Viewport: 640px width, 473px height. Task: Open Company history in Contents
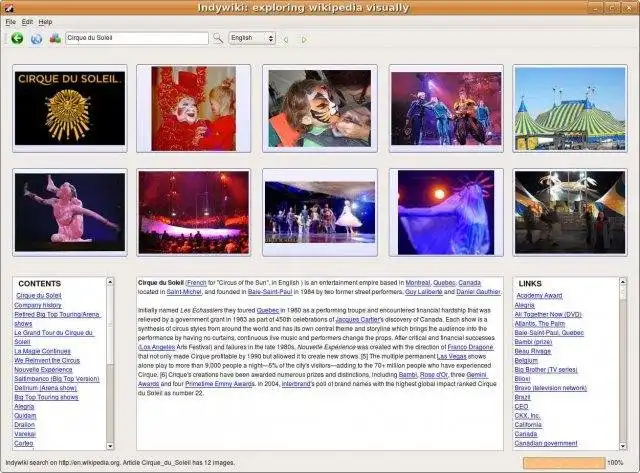pyautogui.click(x=38, y=305)
